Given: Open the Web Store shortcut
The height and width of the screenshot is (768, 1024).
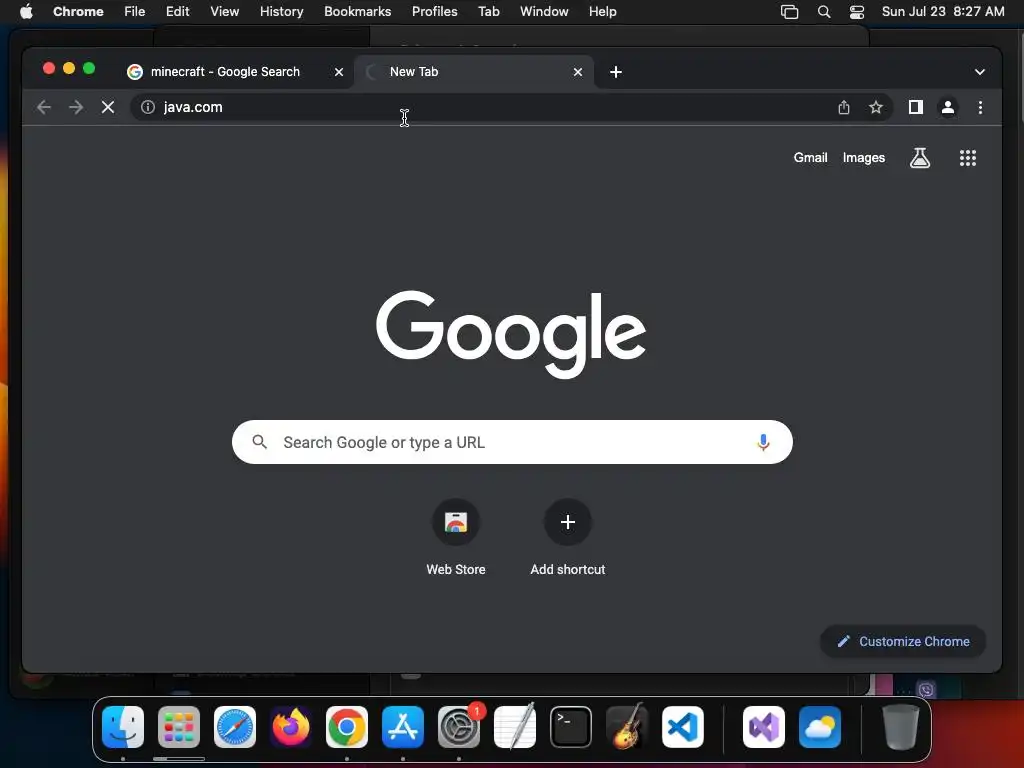Looking at the screenshot, I should tap(456, 539).
